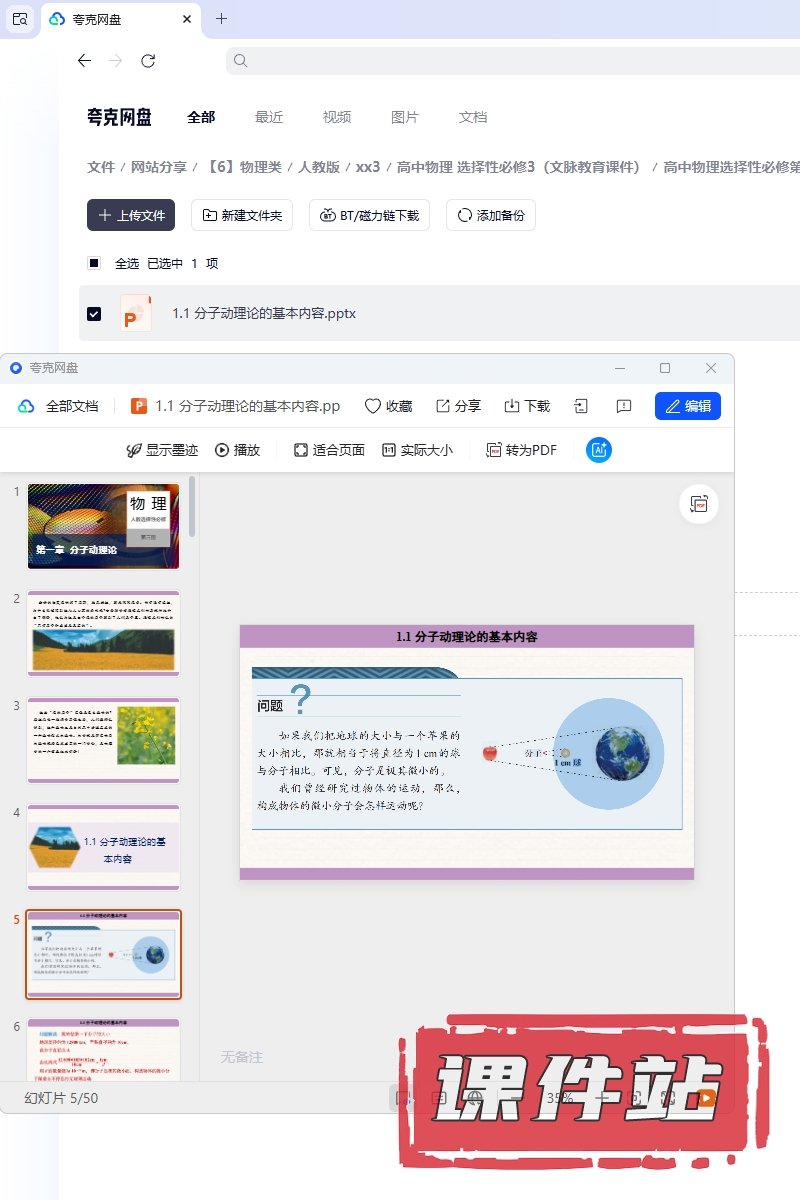This screenshot has width=800, height=1200.
Task: Click the slide thumbnail panel scrollbar
Action: [192, 508]
